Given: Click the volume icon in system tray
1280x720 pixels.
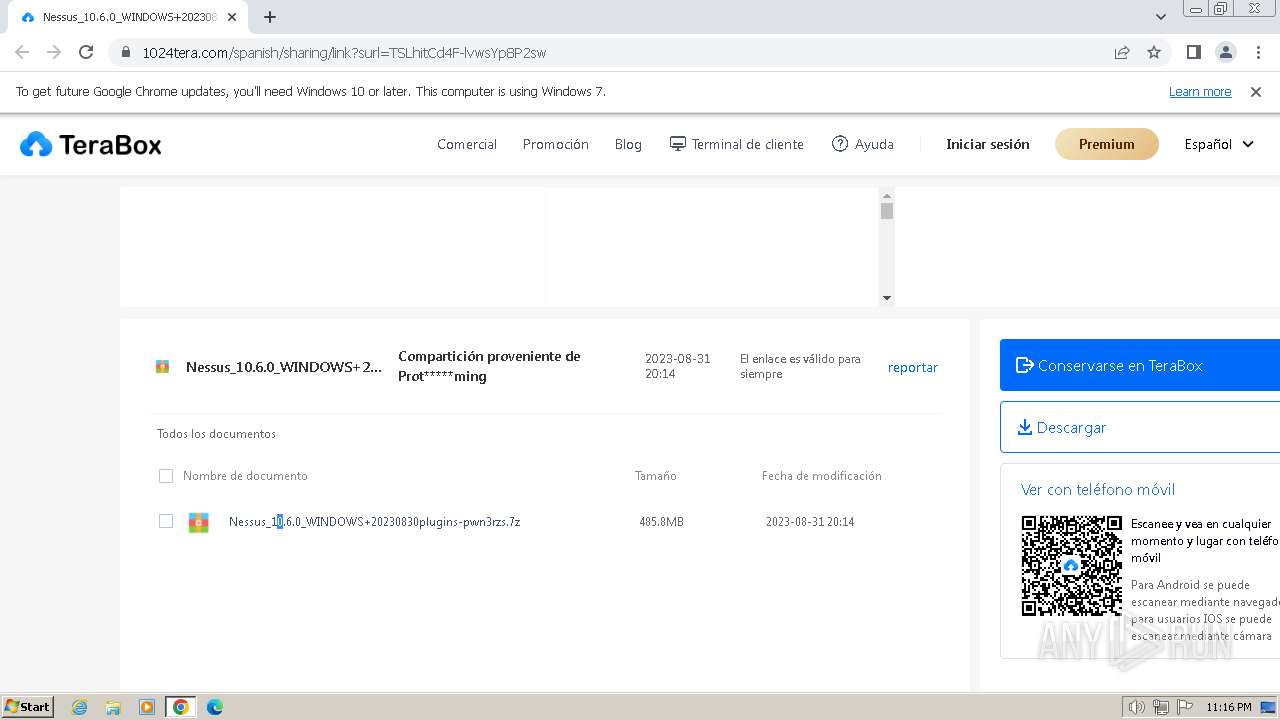Looking at the screenshot, I should click(1136, 707).
